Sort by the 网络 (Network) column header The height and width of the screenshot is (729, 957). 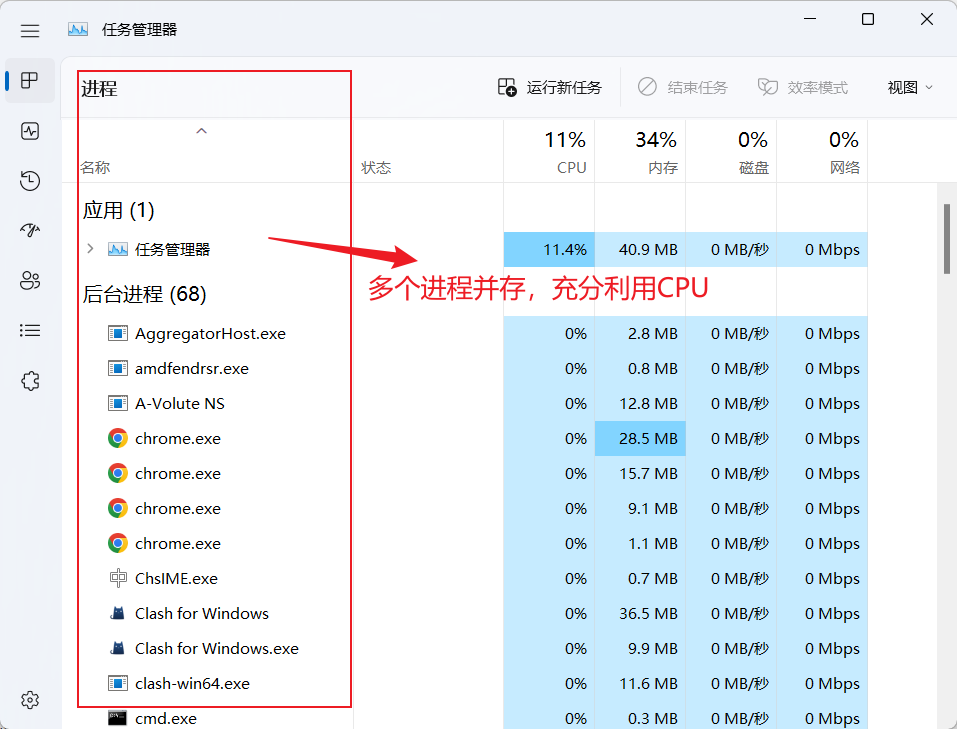tap(822, 151)
